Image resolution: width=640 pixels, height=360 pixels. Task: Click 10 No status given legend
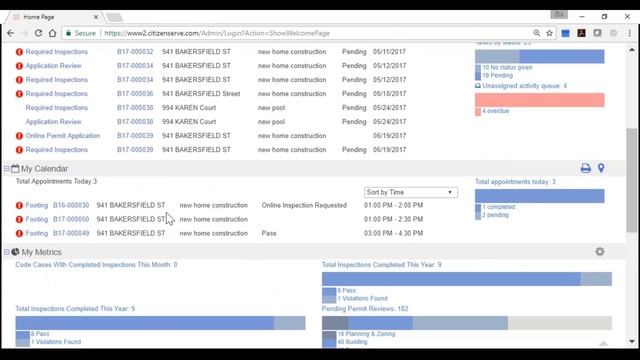(507, 67)
